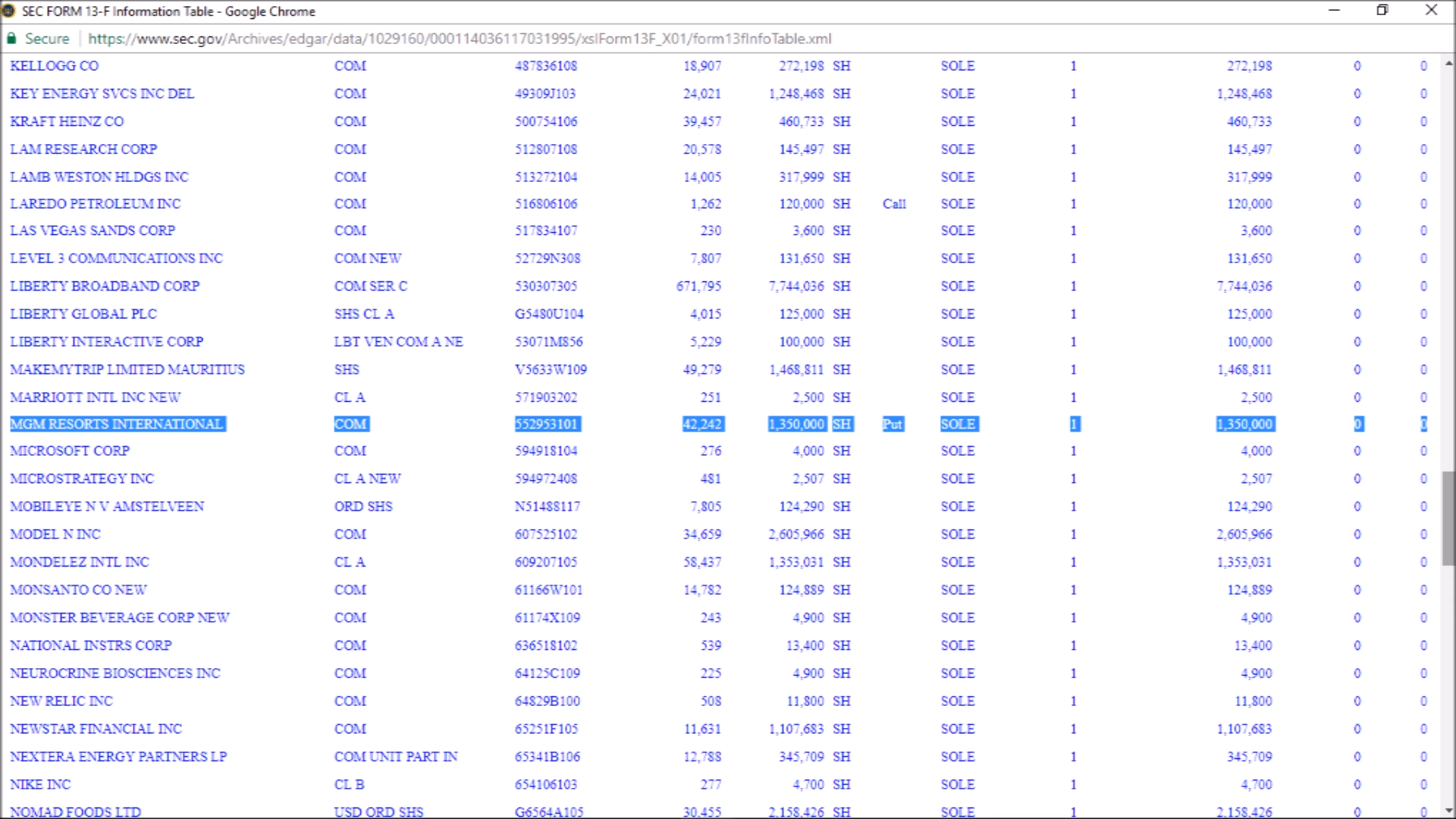Click the Secure label in address bar
The width and height of the screenshot is (1456, 819).
pos(47,39)
